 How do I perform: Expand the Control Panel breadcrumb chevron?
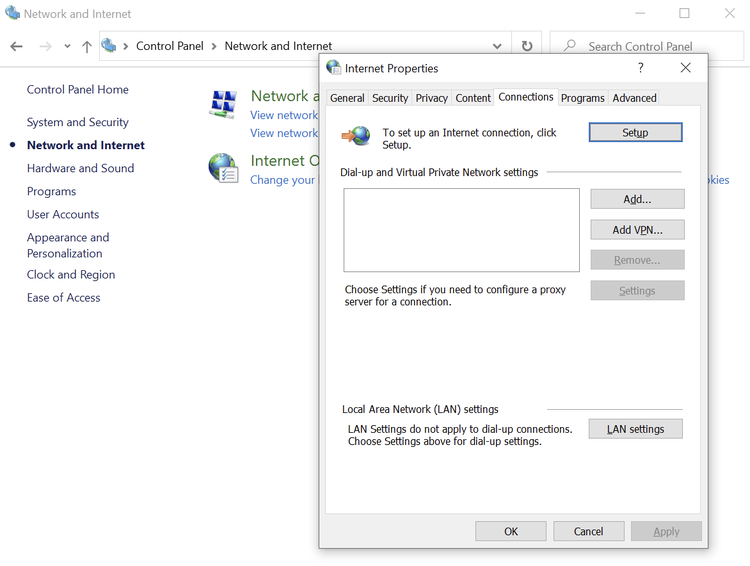[127, 46]
